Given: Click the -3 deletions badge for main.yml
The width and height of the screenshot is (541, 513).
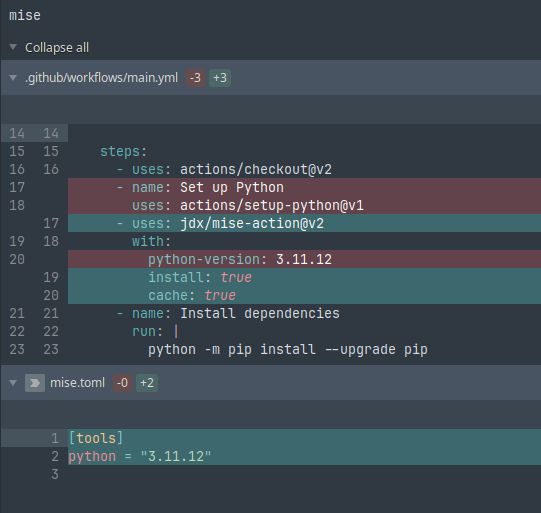Looking at the screenshot, I should click(195, 78).
